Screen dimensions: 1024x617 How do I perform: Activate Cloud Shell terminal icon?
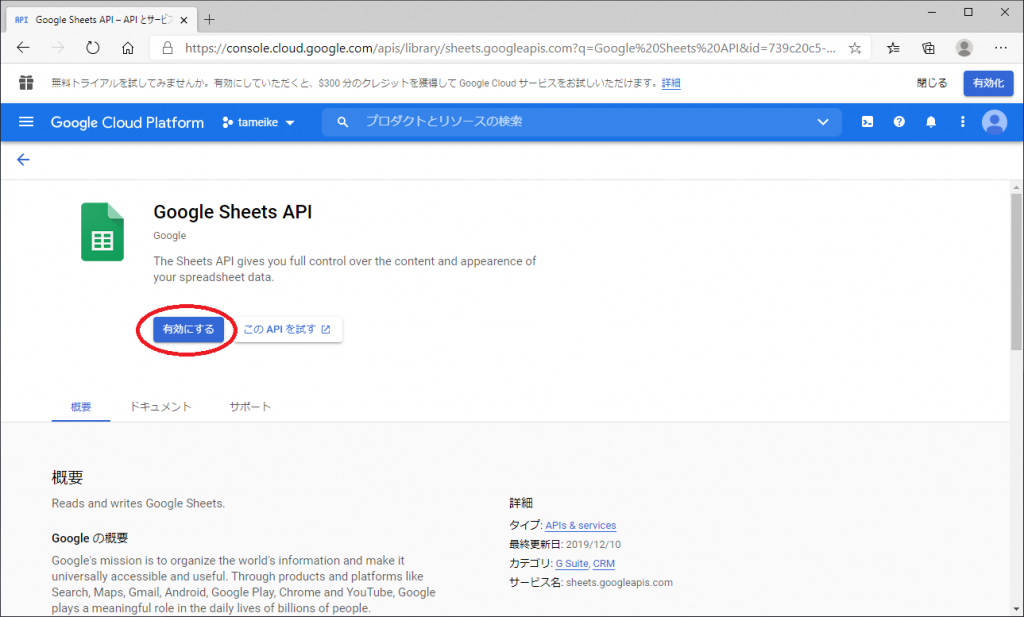coord(868,122)
